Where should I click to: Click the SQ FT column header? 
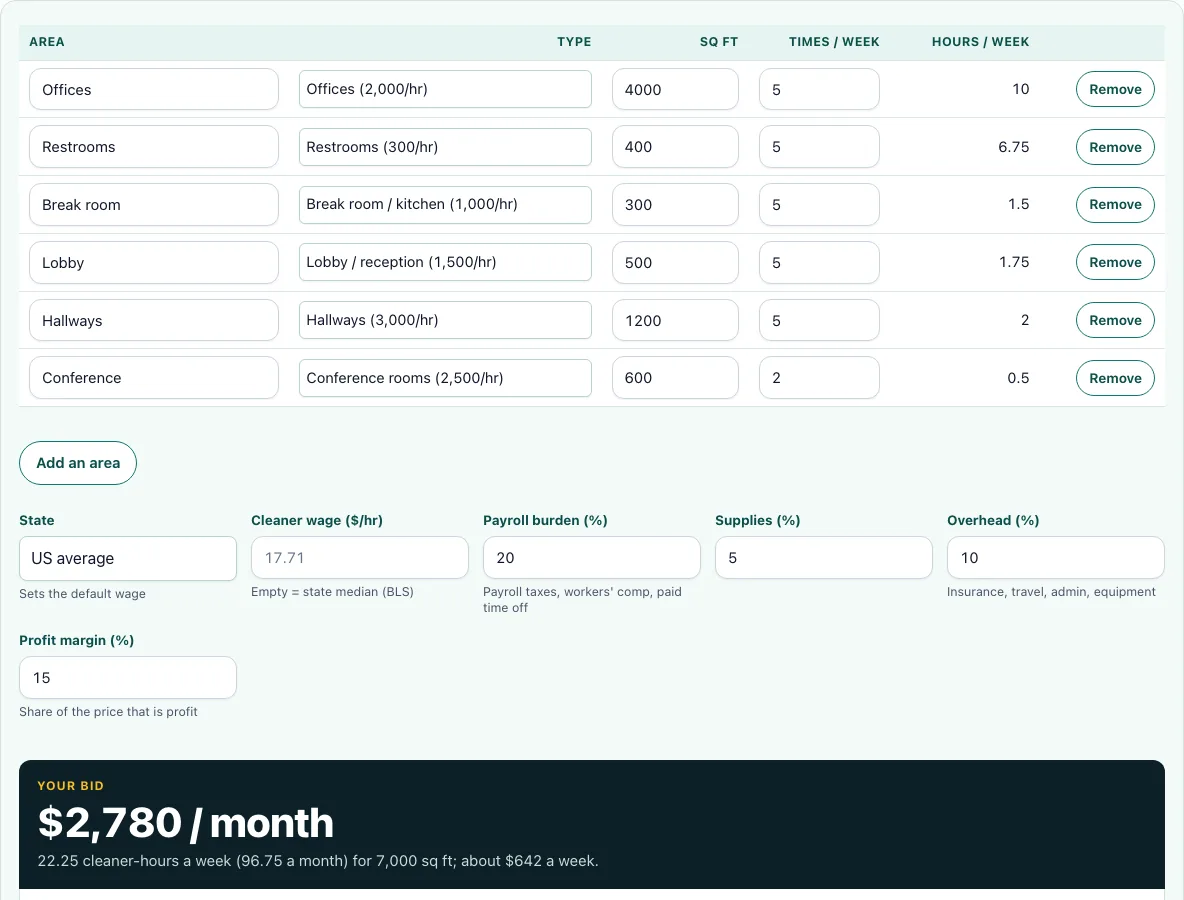tap(718, 42)
